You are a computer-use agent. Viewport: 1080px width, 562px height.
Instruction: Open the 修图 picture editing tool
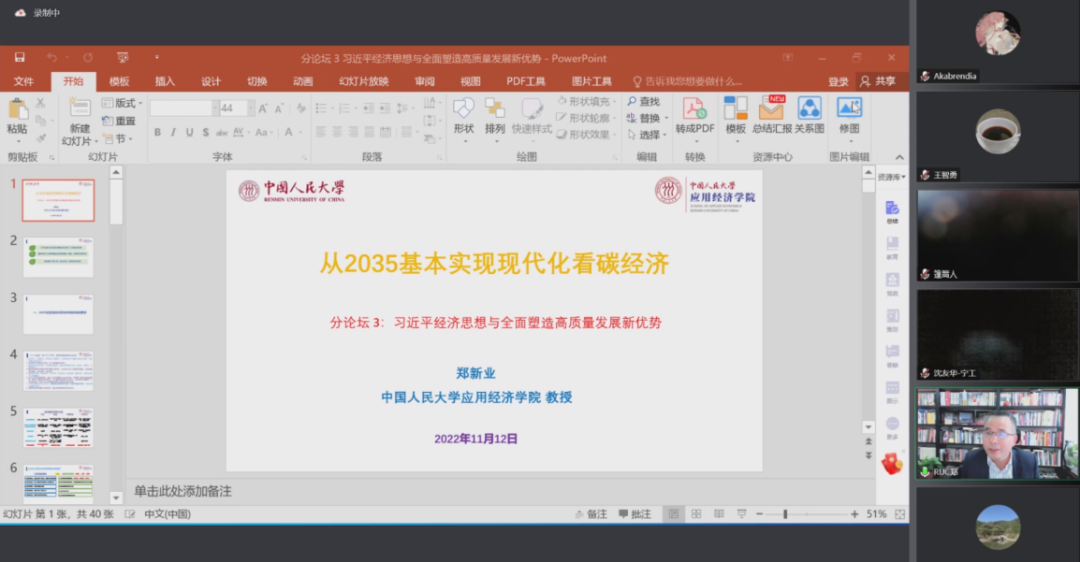tap(849, 109)
